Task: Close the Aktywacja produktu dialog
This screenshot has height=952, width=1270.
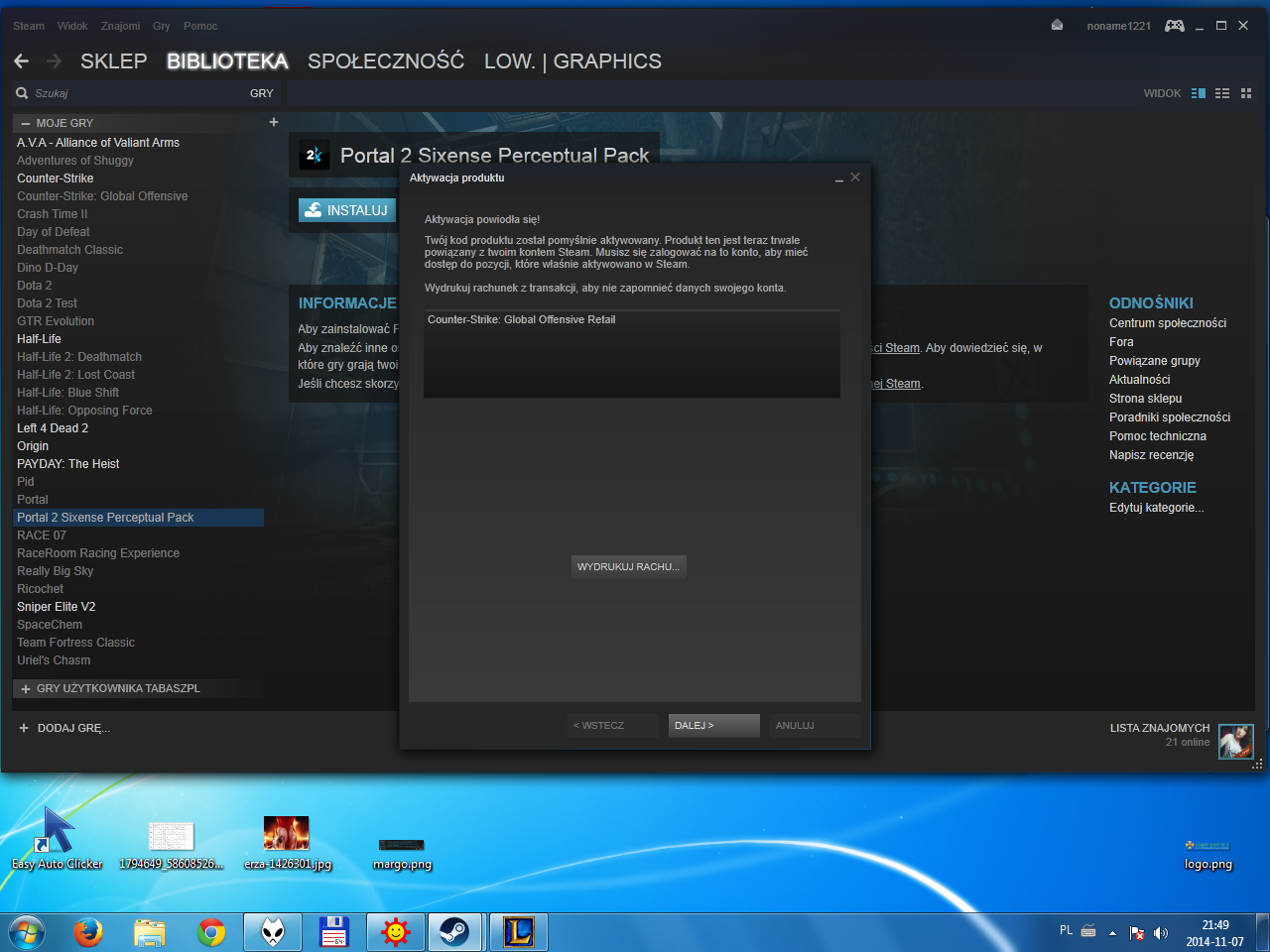Action: click(855, 178)
